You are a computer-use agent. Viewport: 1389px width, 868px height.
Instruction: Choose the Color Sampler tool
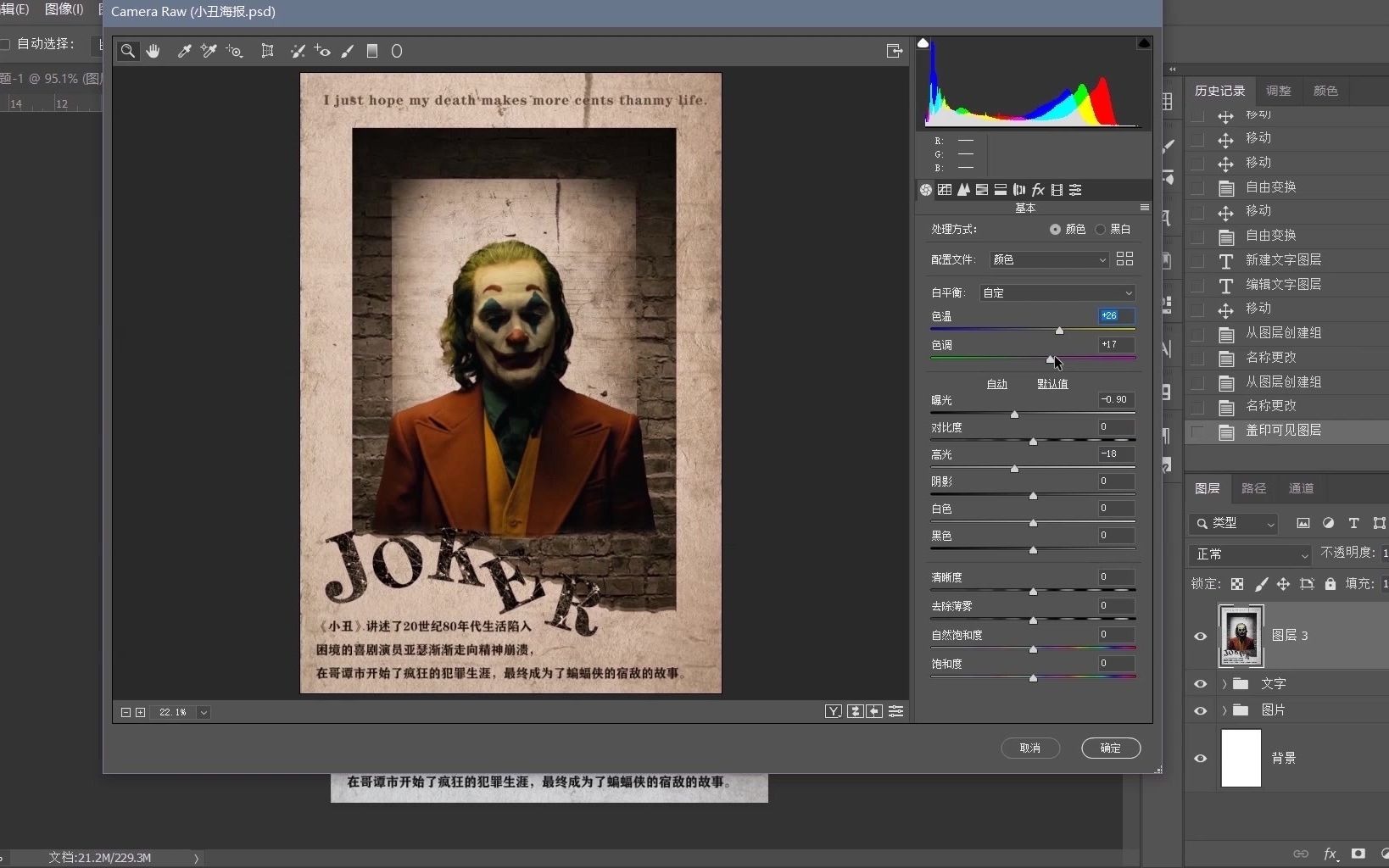tap(209, 51)
